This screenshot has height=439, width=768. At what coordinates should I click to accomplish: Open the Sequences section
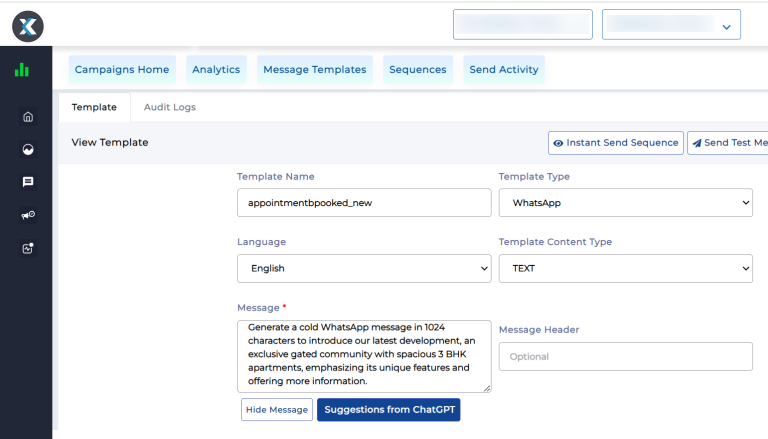(x=418, y=70)
